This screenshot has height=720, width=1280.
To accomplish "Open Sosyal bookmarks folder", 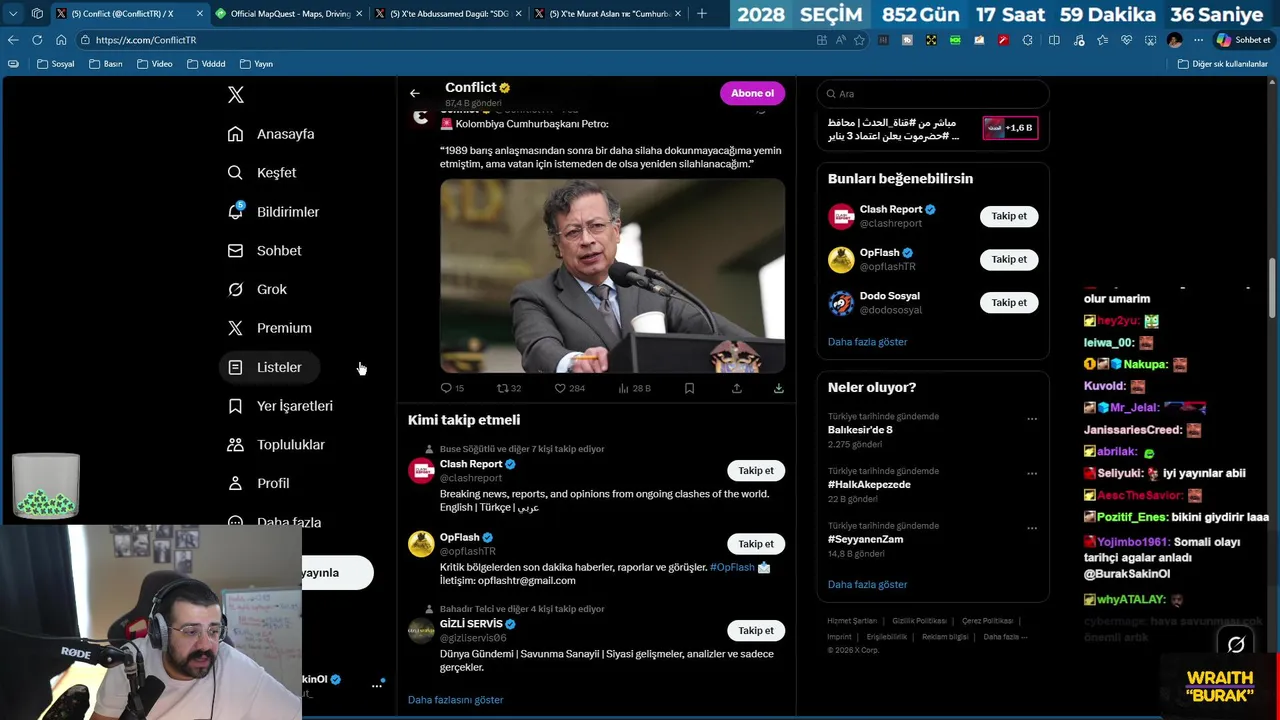I will click(x=56, y=64).
